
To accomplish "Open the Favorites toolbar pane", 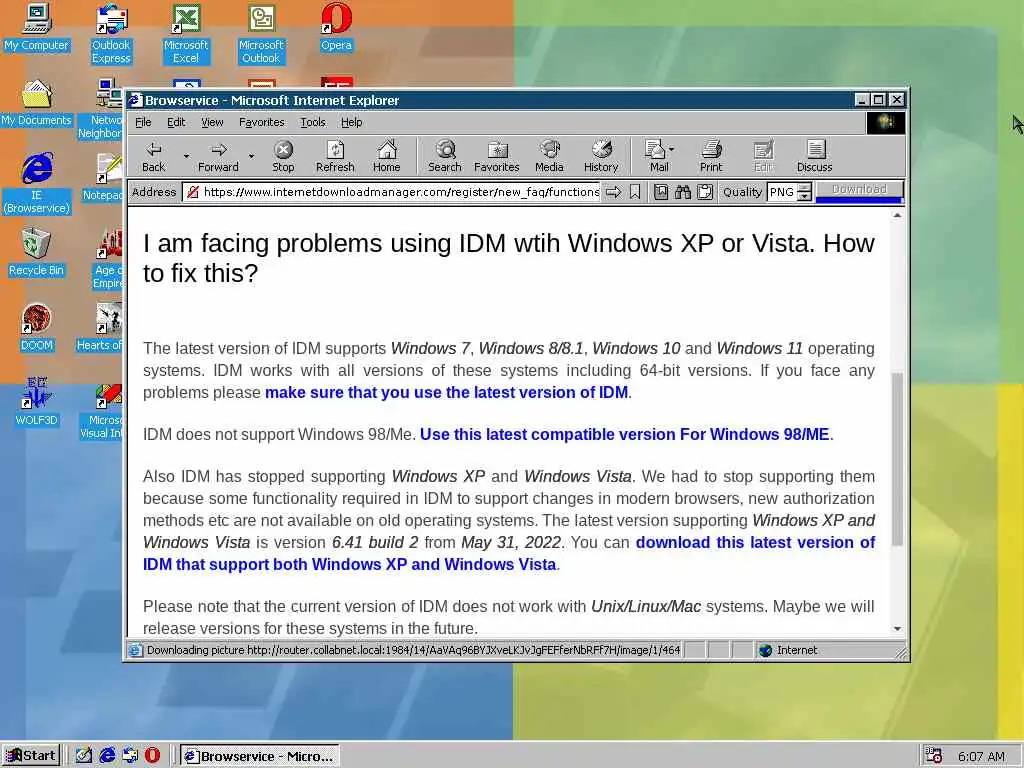I will coord(496,157).
